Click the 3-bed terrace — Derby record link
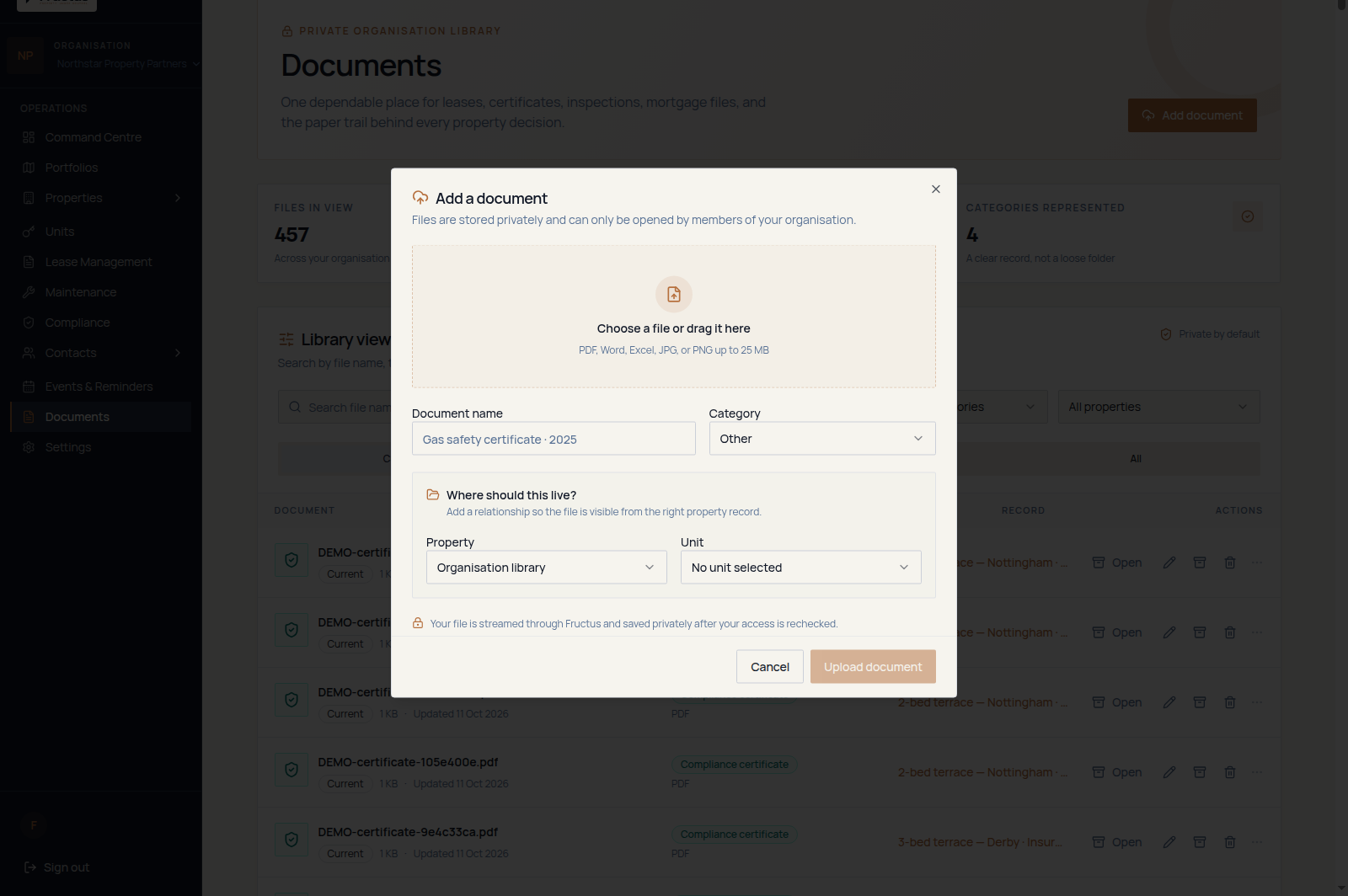Viewport: 1348px width, 896px height. 980,842
